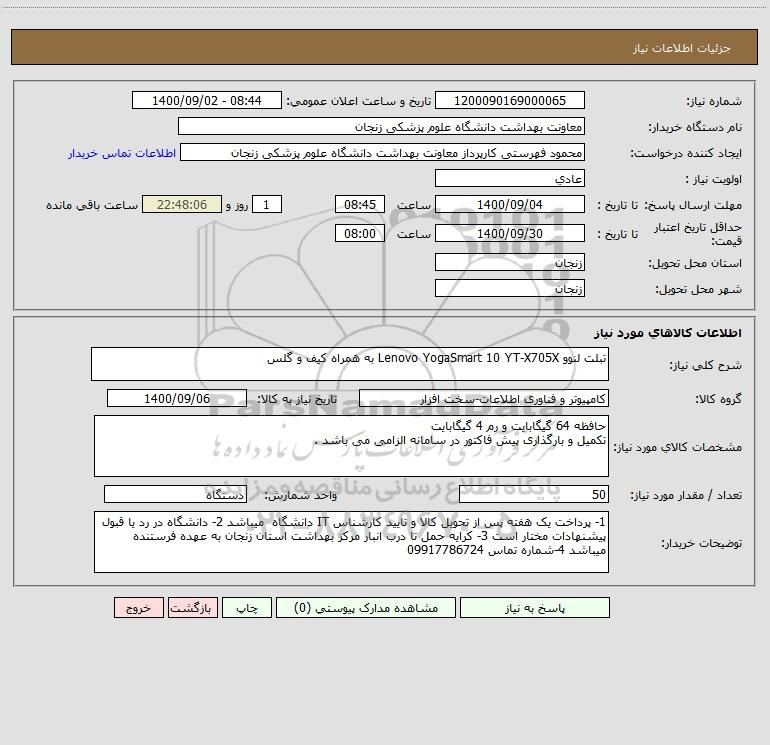
Task: Click the ساعت باقی مانده label
Action: pyautogui.click(x=92, y=205)
